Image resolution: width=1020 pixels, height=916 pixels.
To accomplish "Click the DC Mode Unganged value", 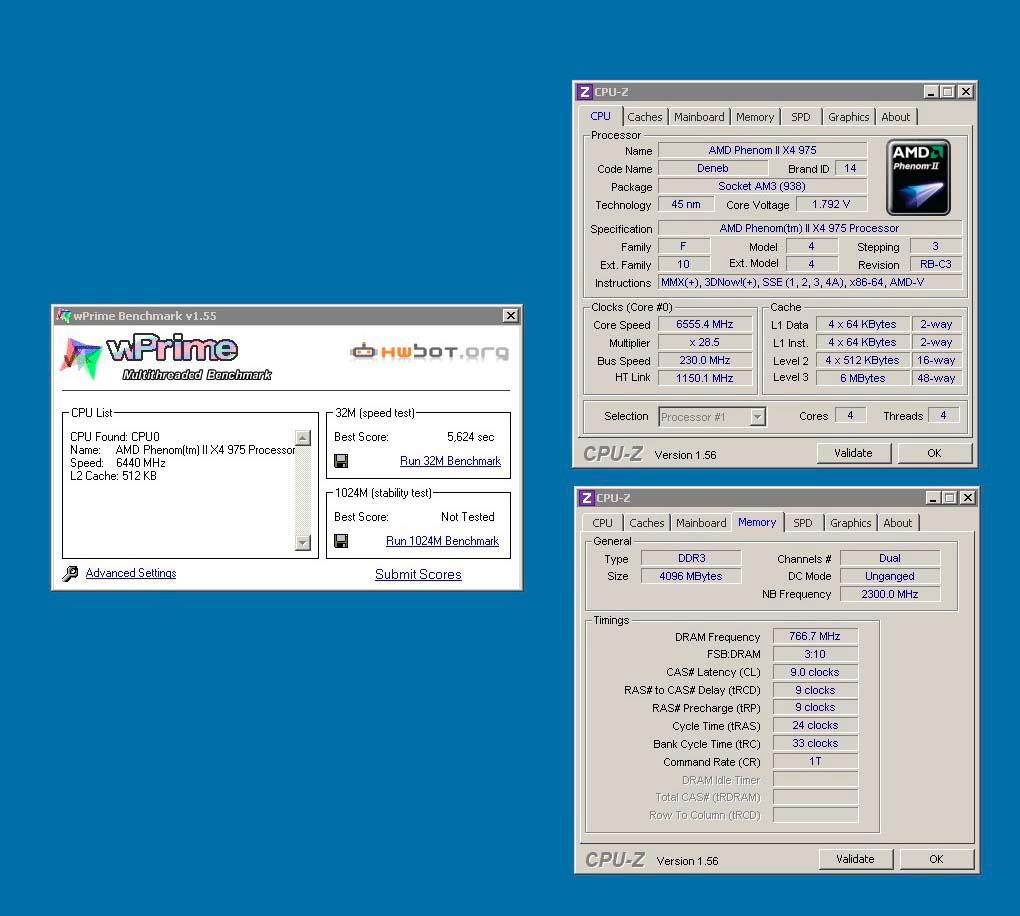I will coord(889,576).
